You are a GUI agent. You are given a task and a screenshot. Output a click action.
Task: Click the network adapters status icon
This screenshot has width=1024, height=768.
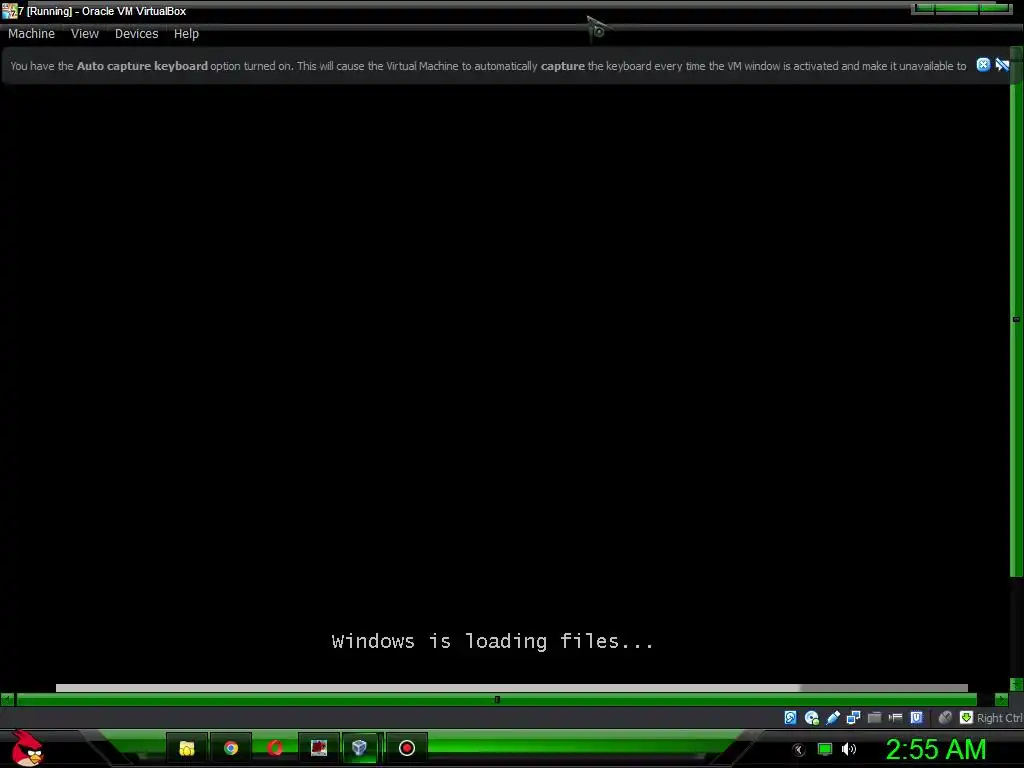(854, 718)
